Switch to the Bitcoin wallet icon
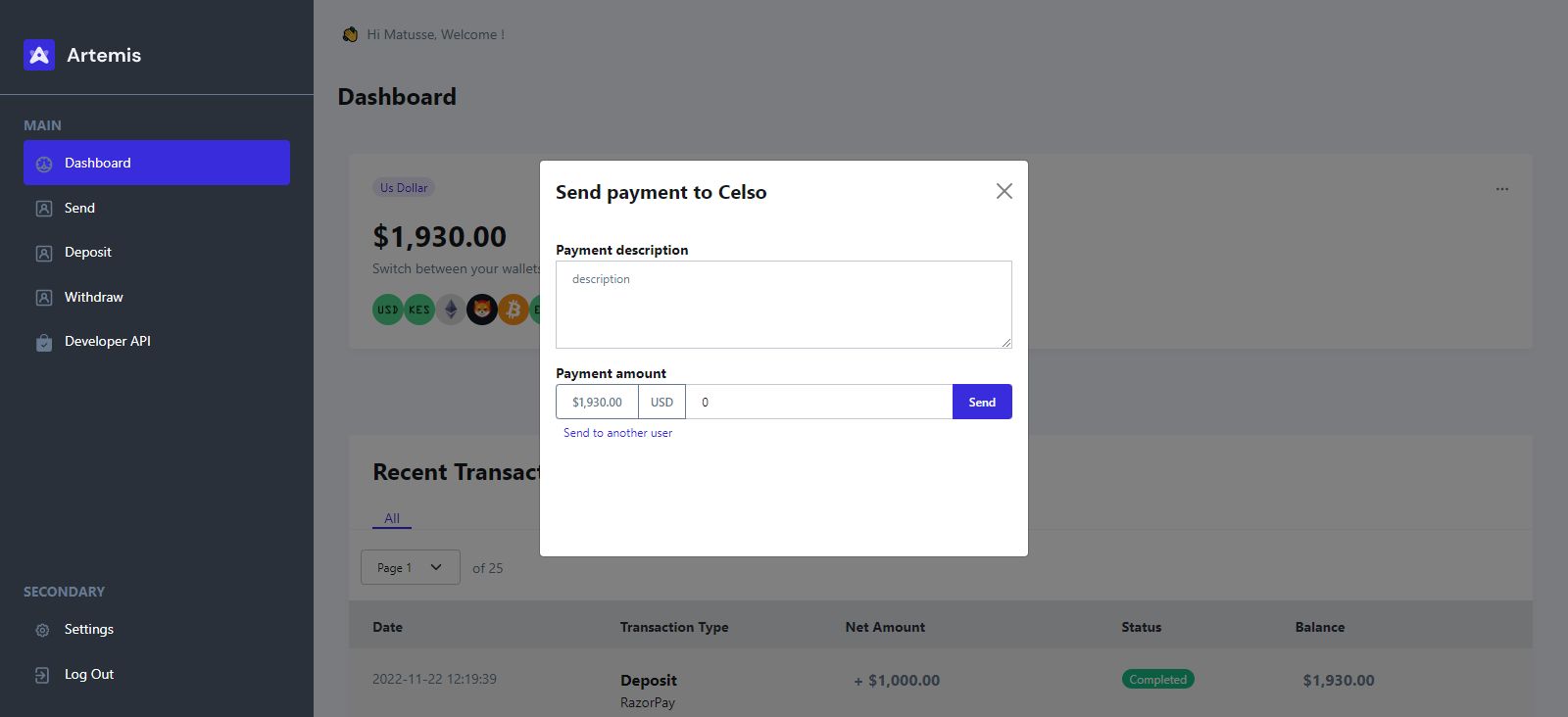The height and width of the screenshot is (717, 1568). click(513, 310)
